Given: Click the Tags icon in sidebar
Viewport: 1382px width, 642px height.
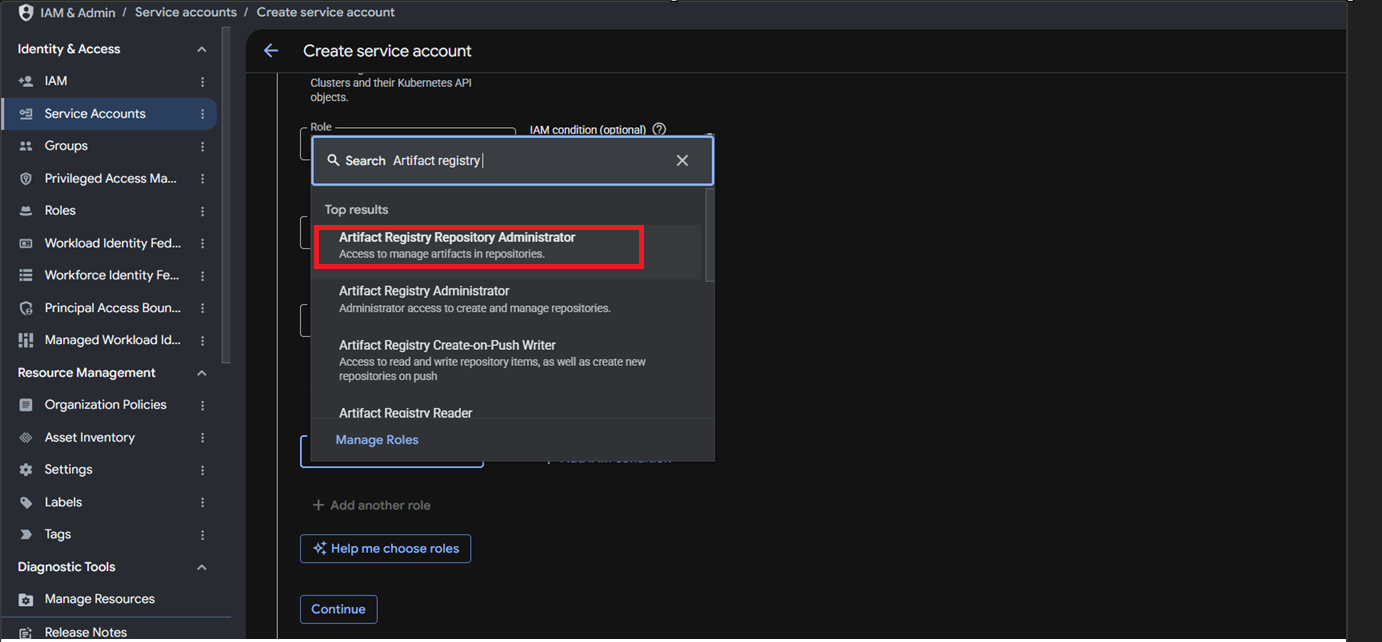Looking at the screenshot, I should tap(26, 534).
